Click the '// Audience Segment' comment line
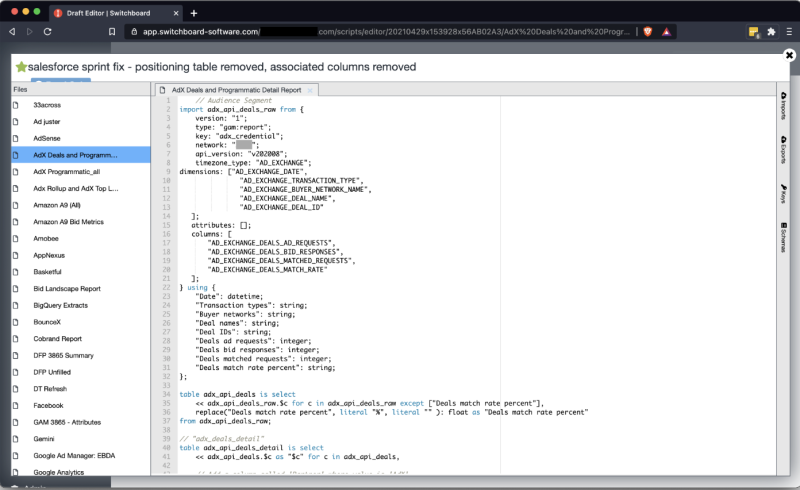This screenshot has height=490, width=800. [x=234, y=101]
